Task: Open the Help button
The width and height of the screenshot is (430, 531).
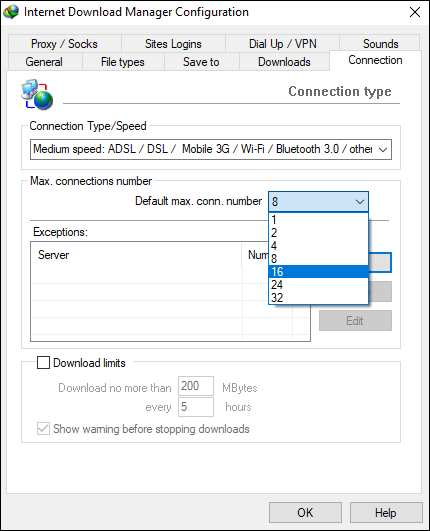Action: point(386,512)
